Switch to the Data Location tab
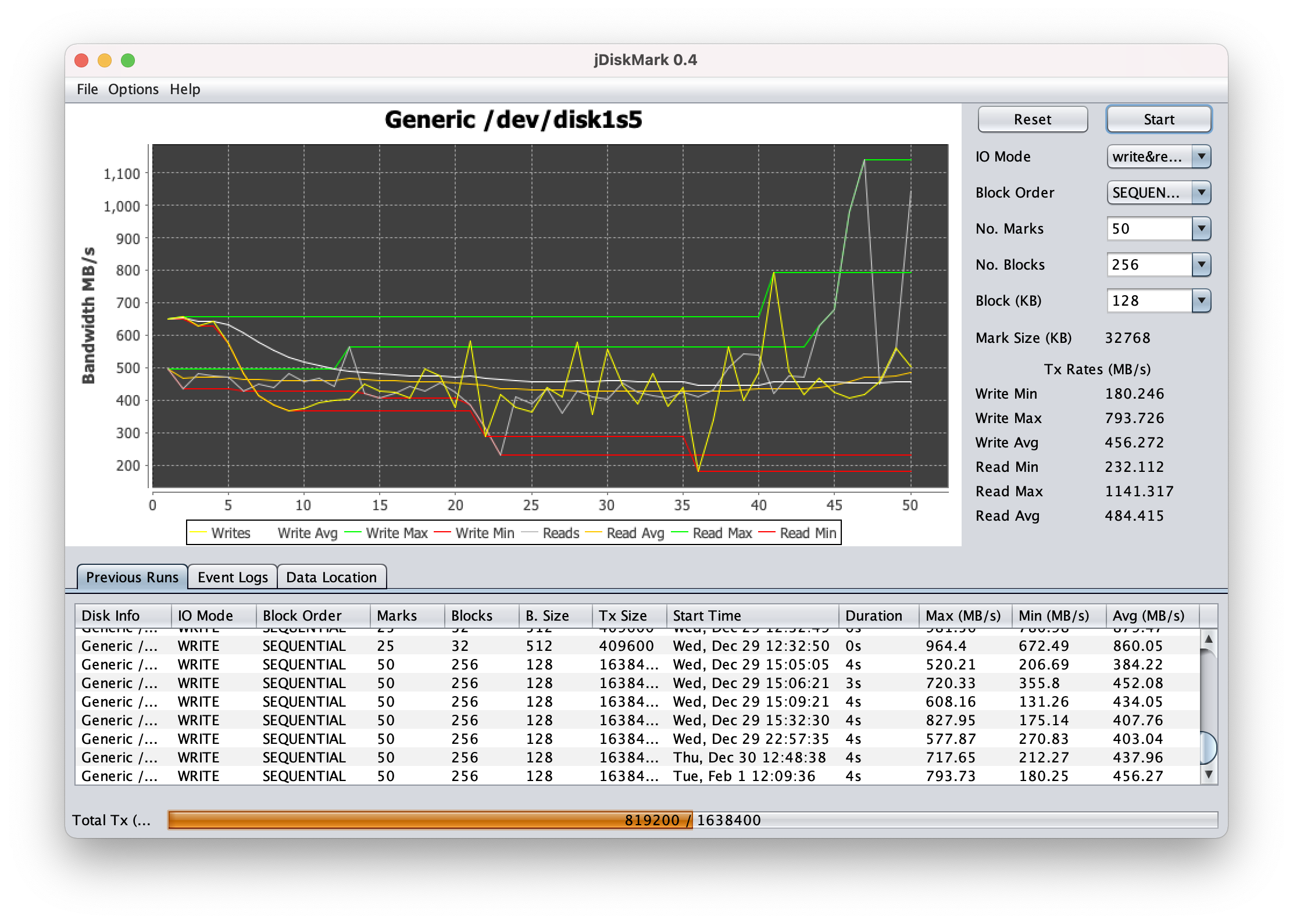 331,577
